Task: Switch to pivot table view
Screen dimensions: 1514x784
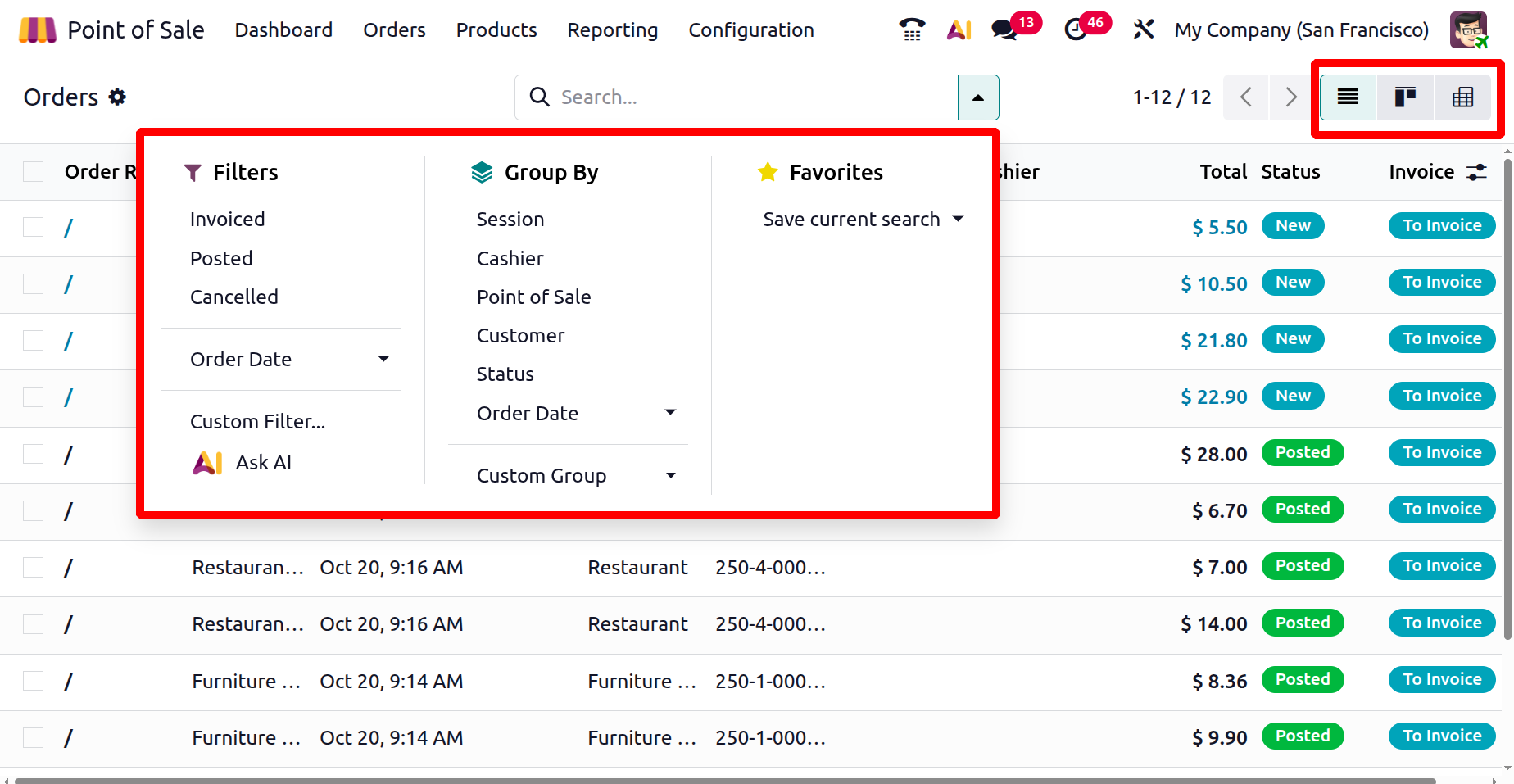Action: 1462,97
